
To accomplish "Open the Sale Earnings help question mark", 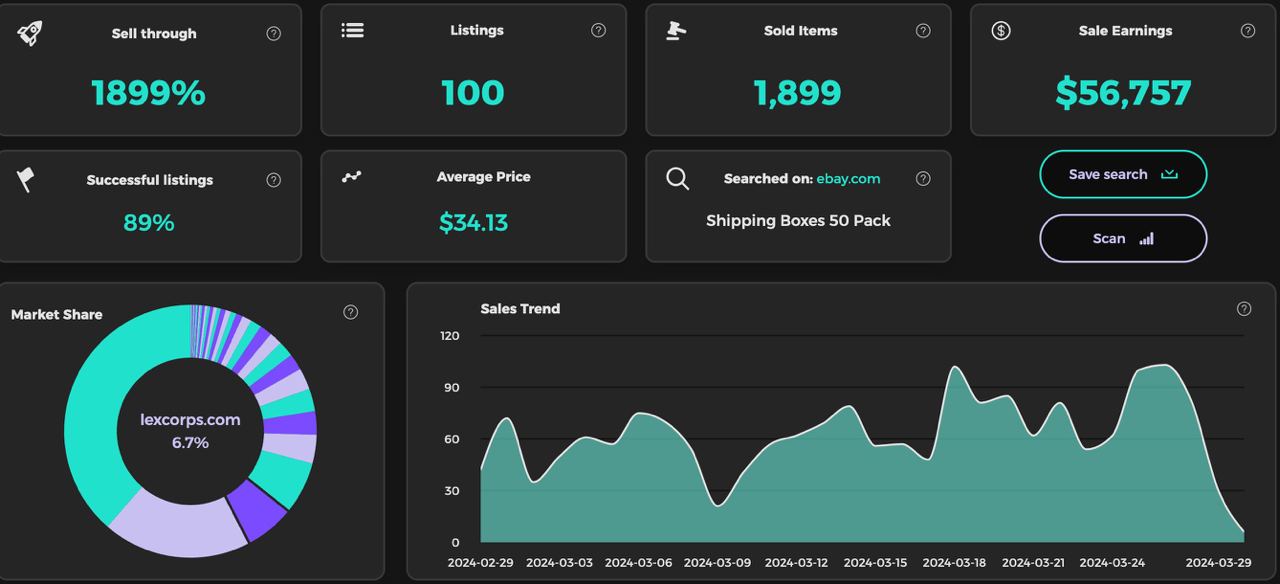I will click(1248, 30).
